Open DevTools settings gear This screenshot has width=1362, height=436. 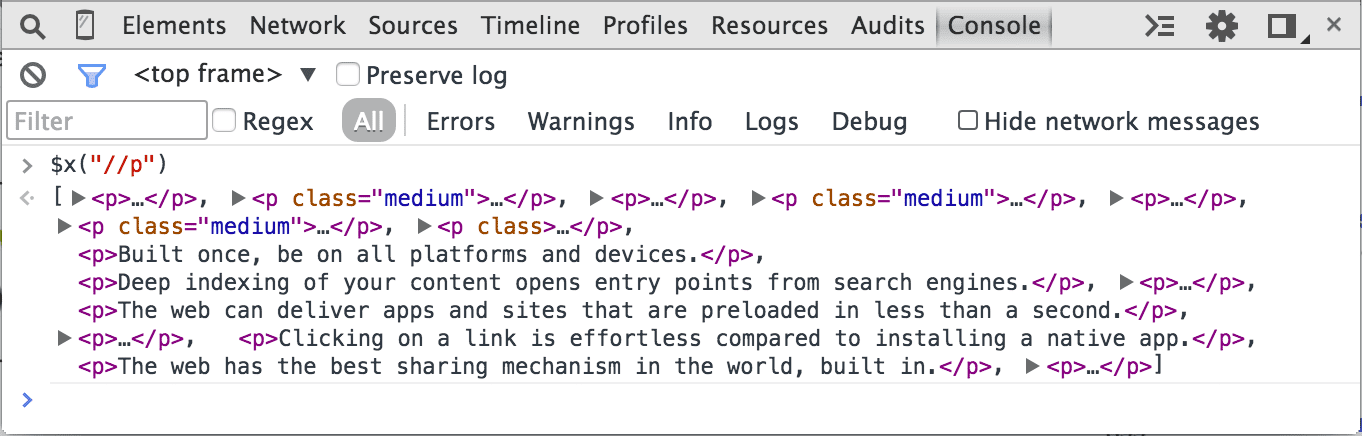pyautogui.click(x=1221, y=26)
